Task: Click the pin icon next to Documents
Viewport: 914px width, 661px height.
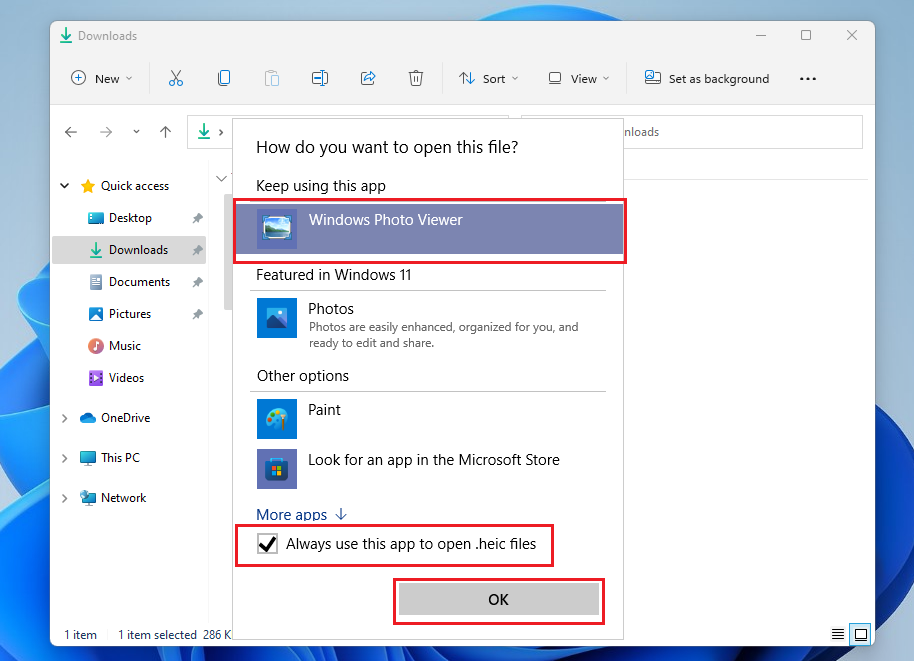Action: [198, 282]
